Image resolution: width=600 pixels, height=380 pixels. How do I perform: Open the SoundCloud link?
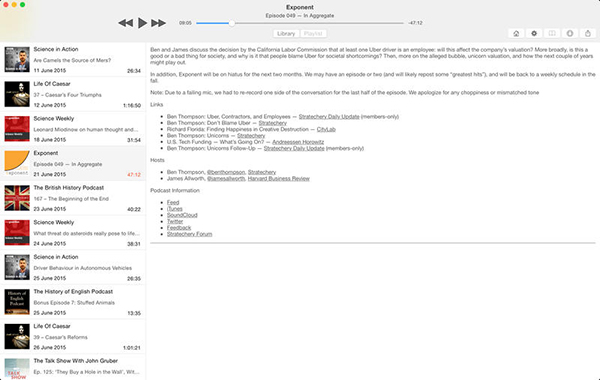click(x=182, y=215)
